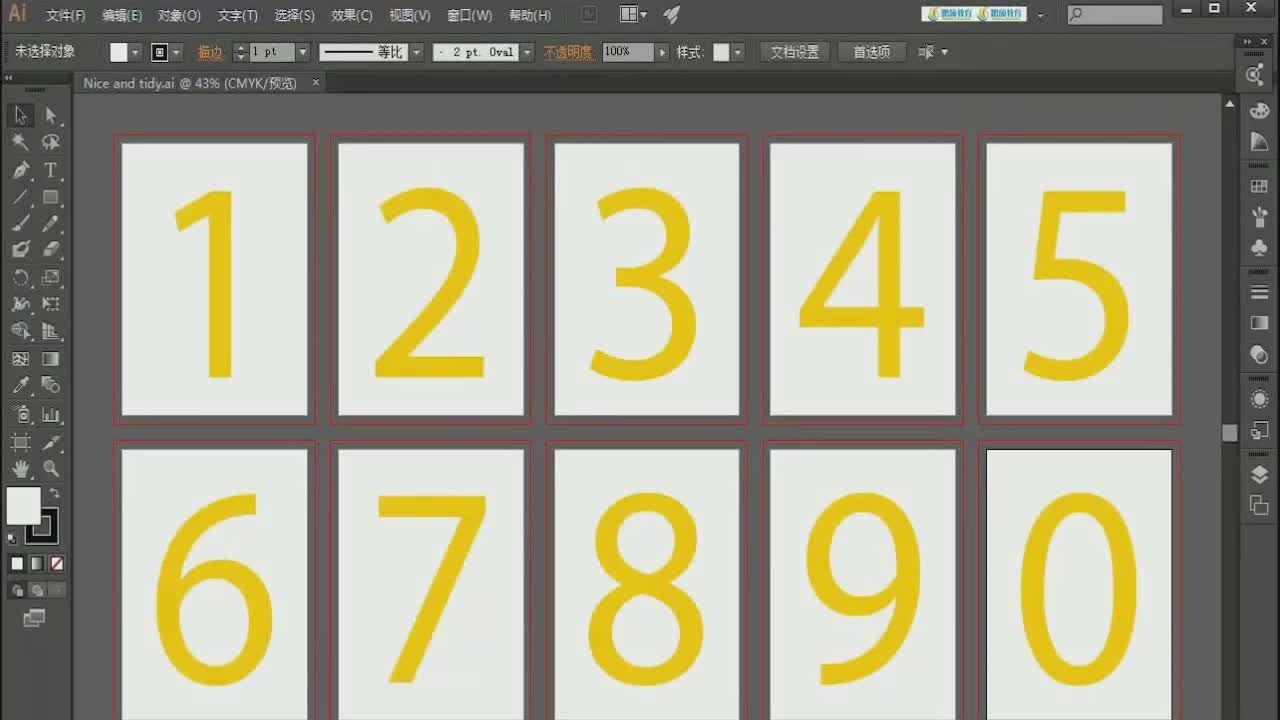The height and width of the screenshot is (720, 1280).
Task: Select the Perspective Grid tool
Action: 51,330
